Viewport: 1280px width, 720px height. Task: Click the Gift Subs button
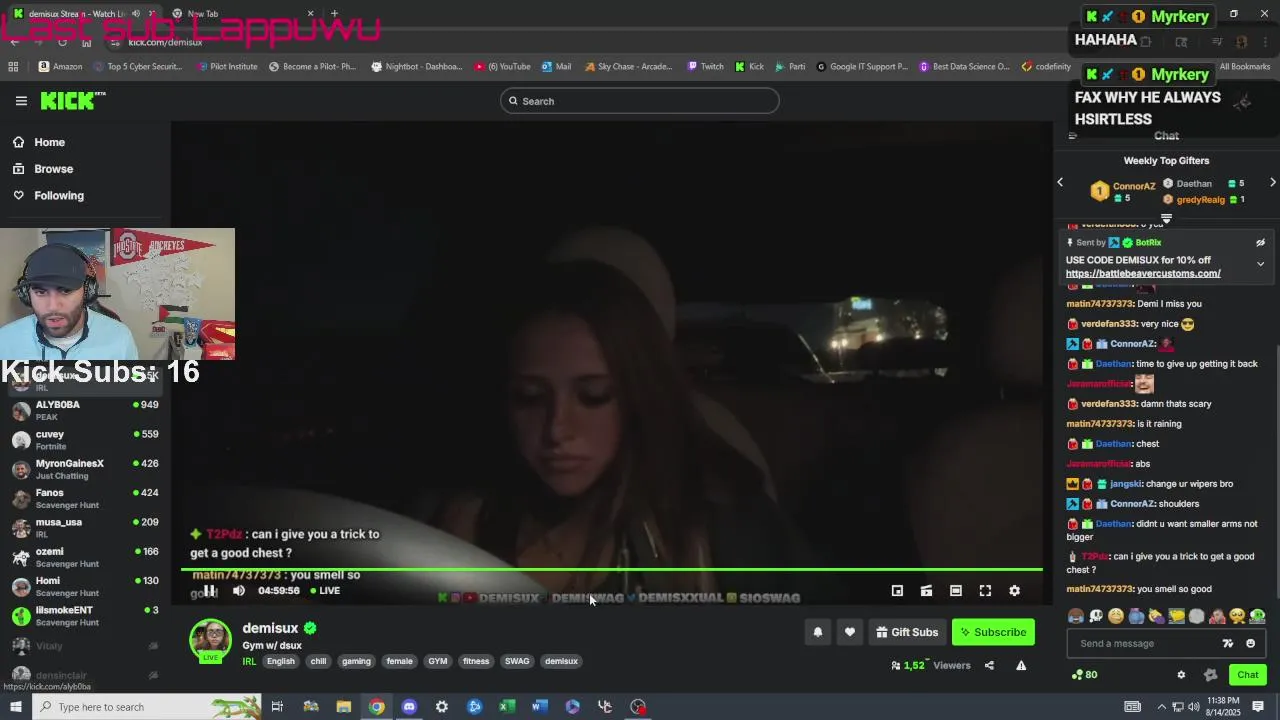[908, 632]
